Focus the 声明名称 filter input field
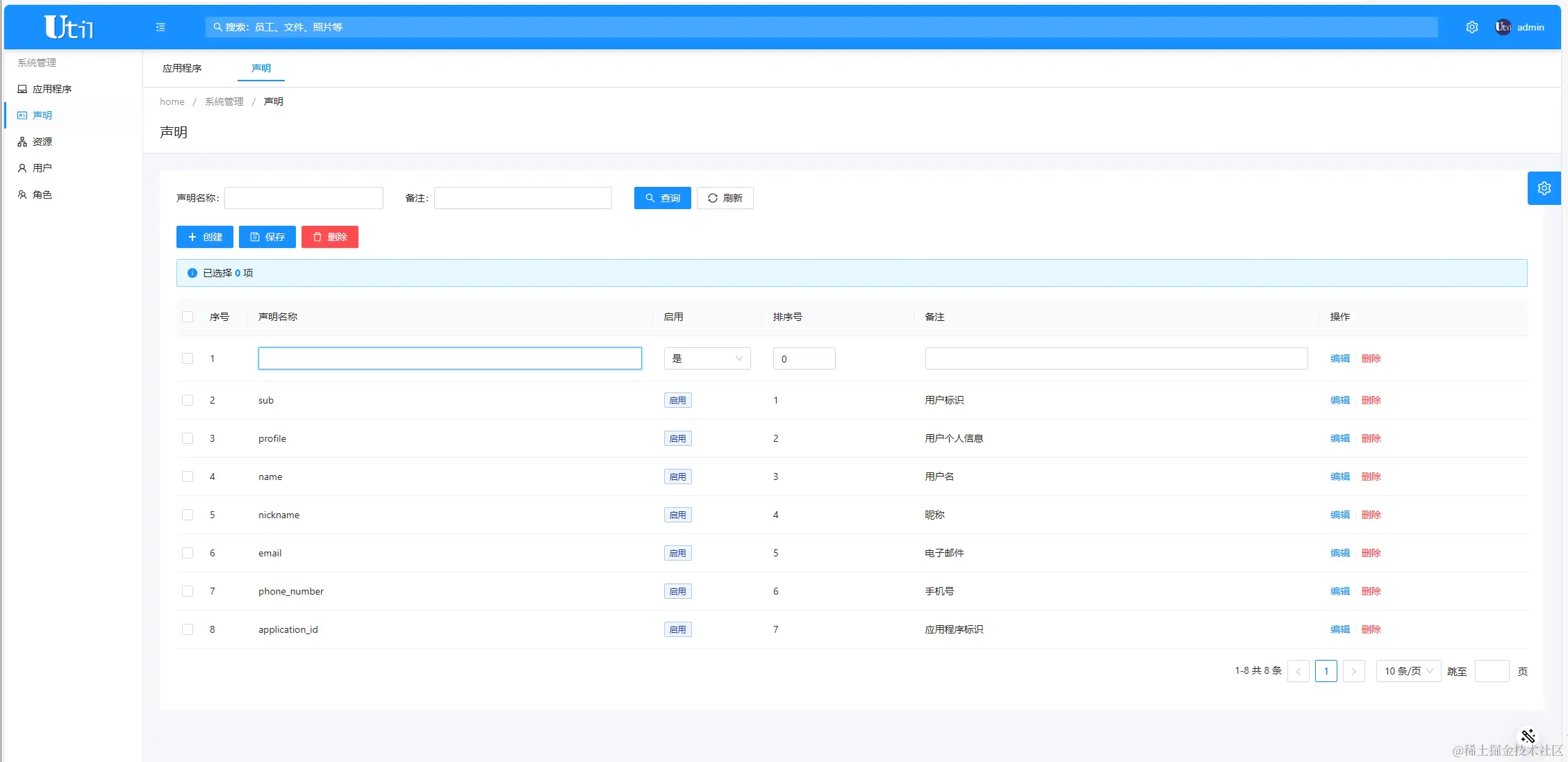This screenshot has width=1568, height=762. click(304, 198)
